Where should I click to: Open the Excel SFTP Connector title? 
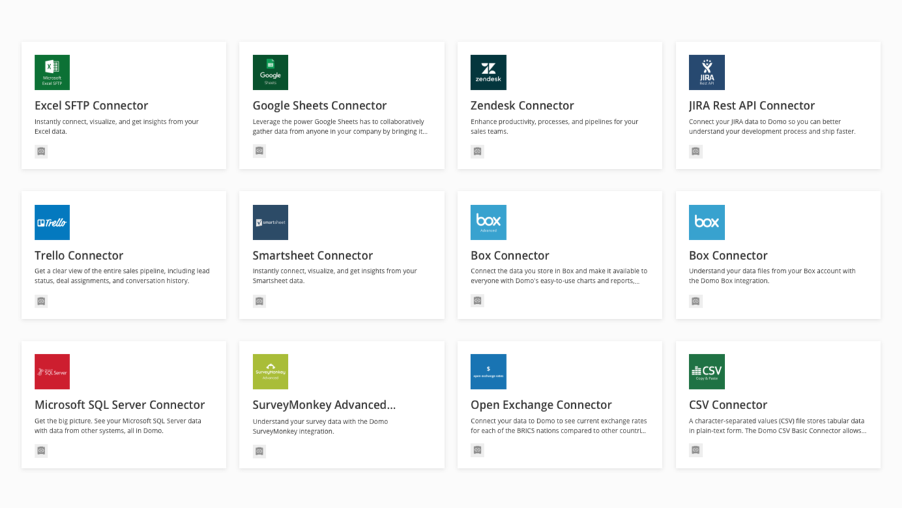tap(91, 105)
